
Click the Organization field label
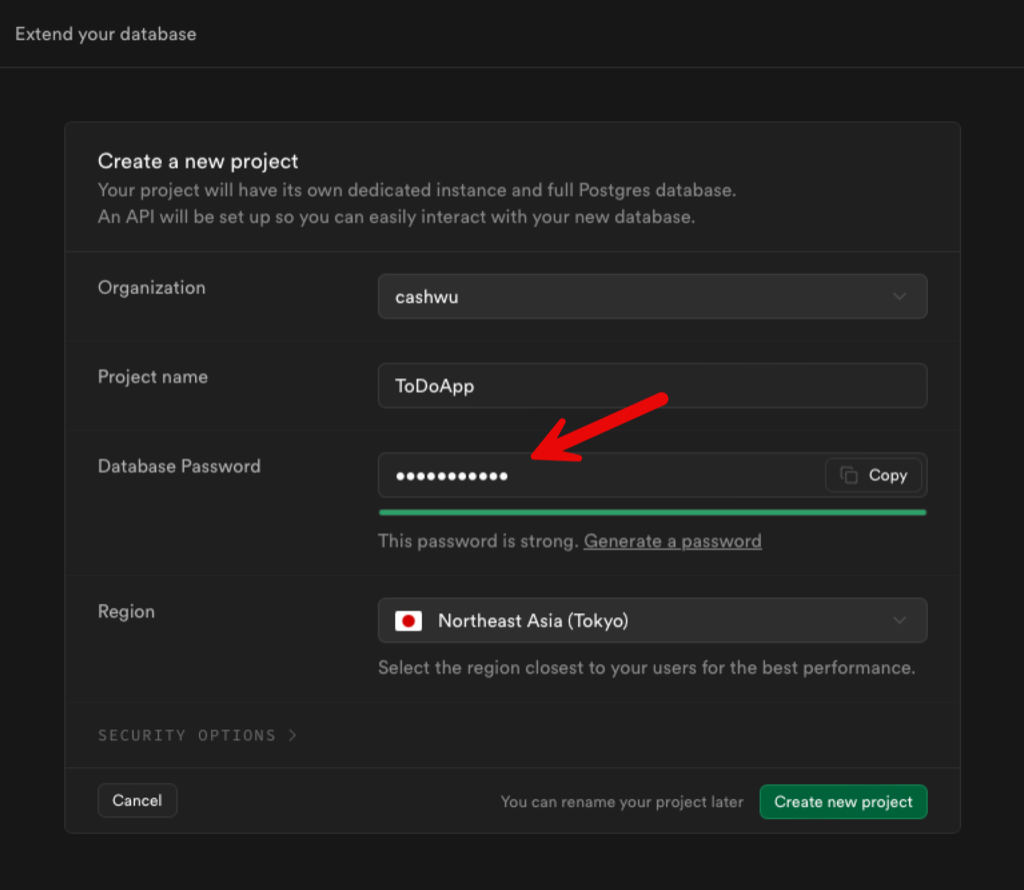pos(152,288)
